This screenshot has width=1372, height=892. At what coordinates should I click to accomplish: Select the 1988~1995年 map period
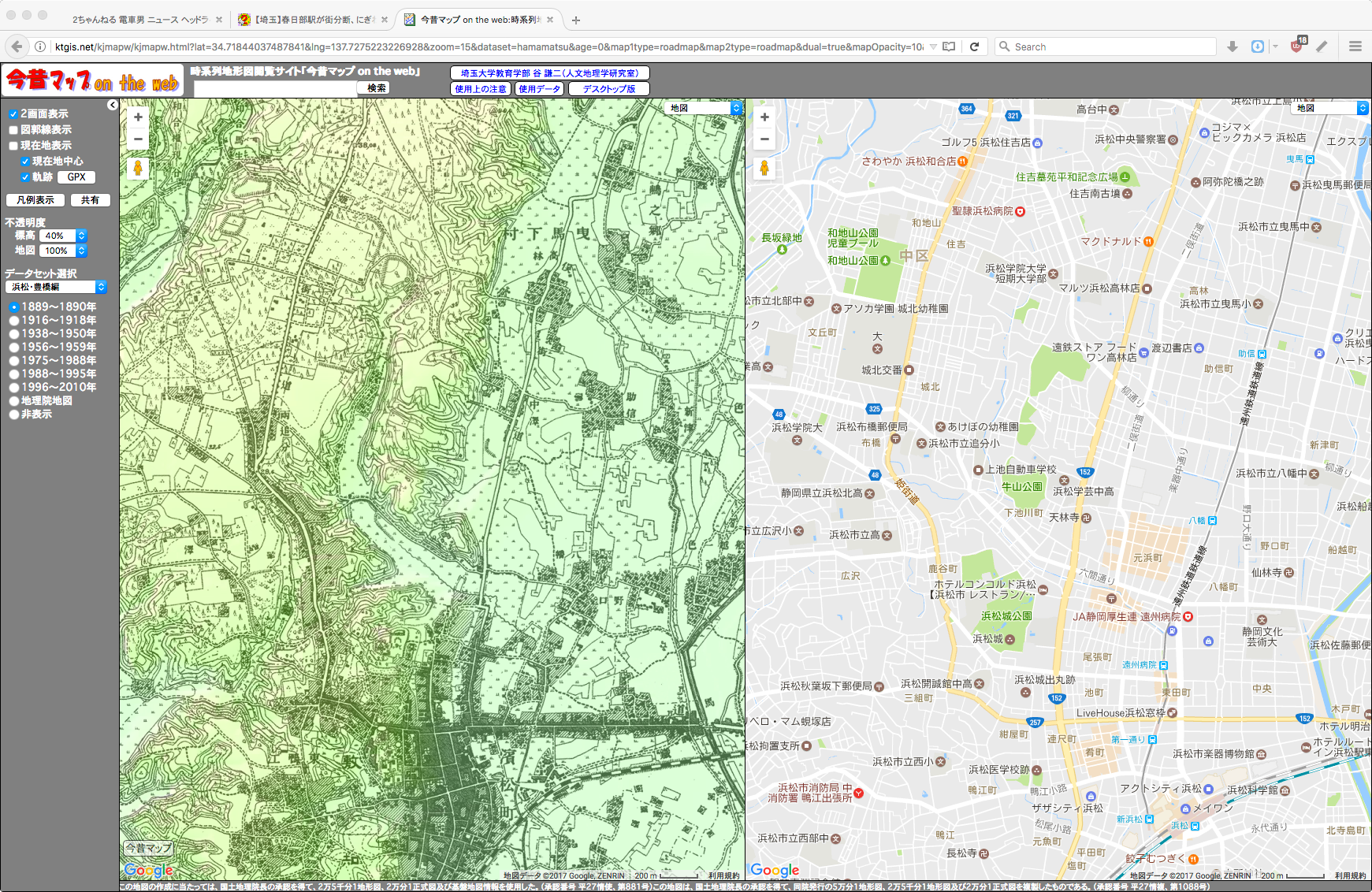[x=14, y=374]
